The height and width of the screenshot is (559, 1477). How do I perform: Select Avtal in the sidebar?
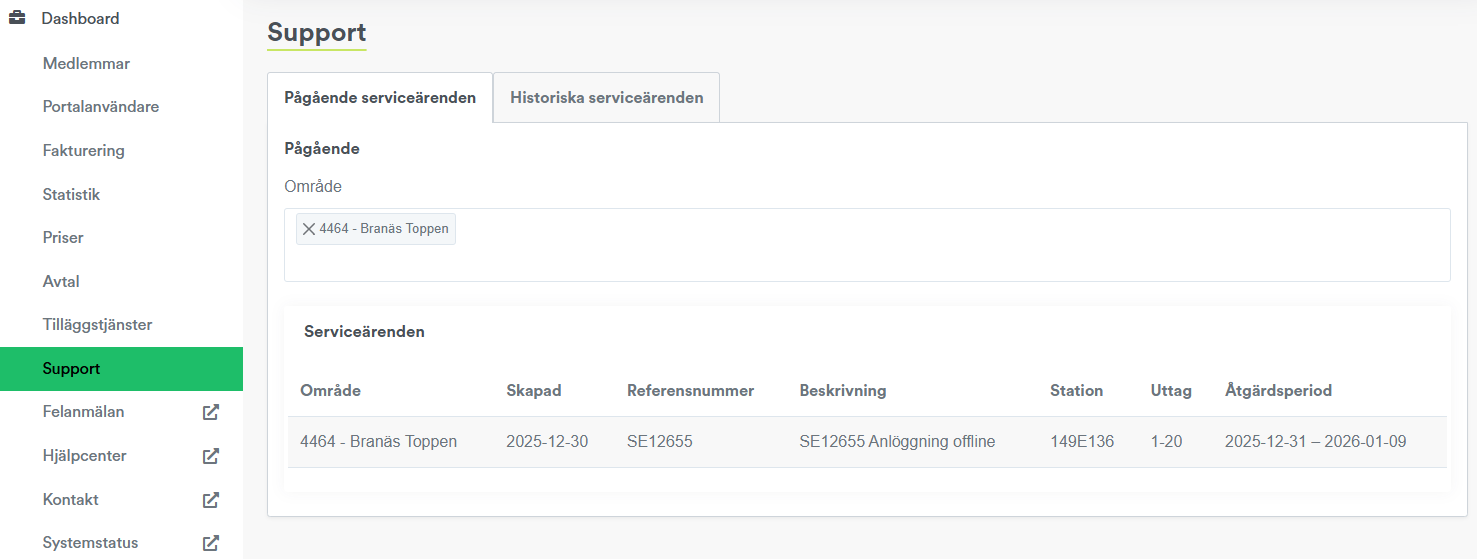pos(61,281)
